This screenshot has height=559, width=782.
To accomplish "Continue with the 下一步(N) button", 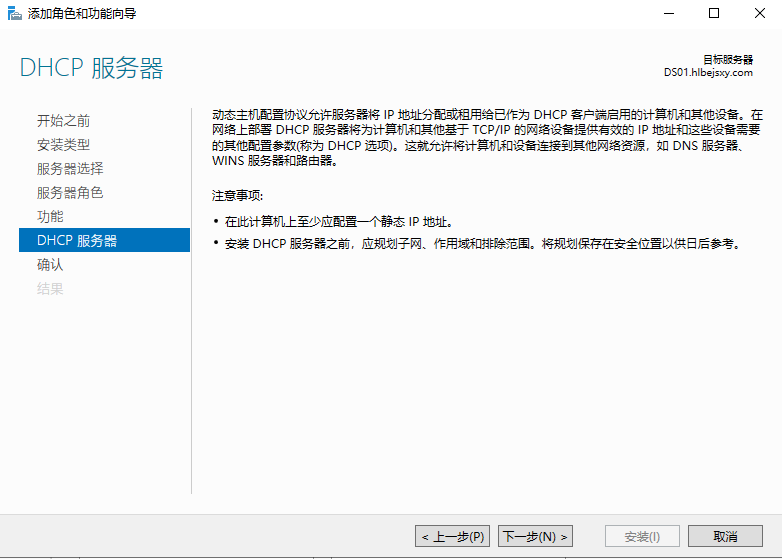I will [x=536, y=537].
